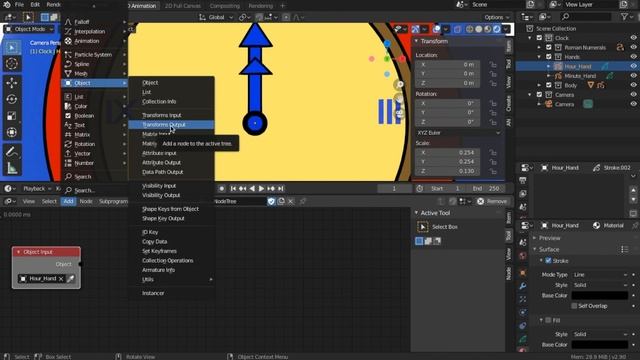This screenshot has height=360, width=640.
Task: Hide Minute_Hand in the viewport
Action: point(633,76)
